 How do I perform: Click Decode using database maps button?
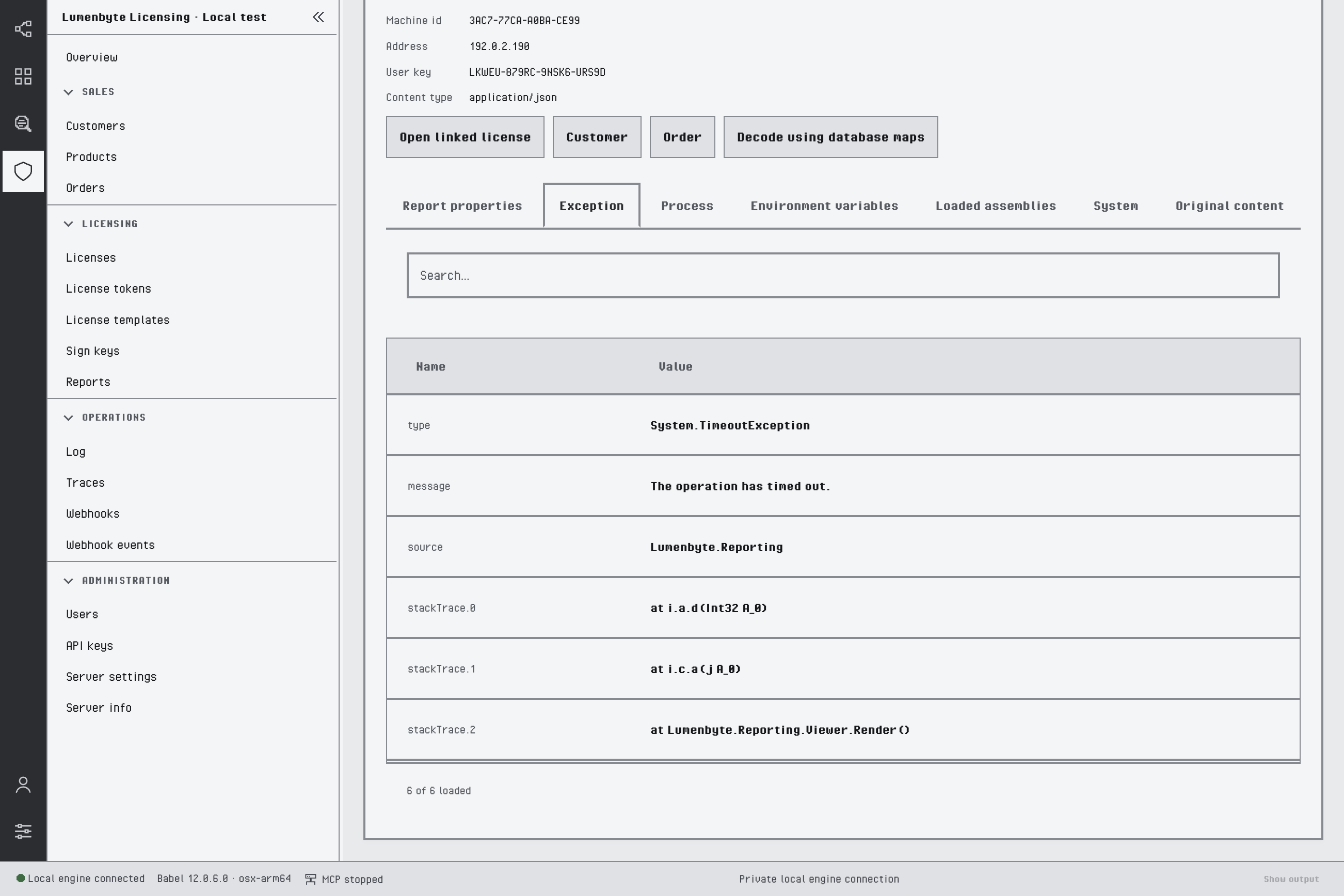pyautogui.click(x=830, y=137)
